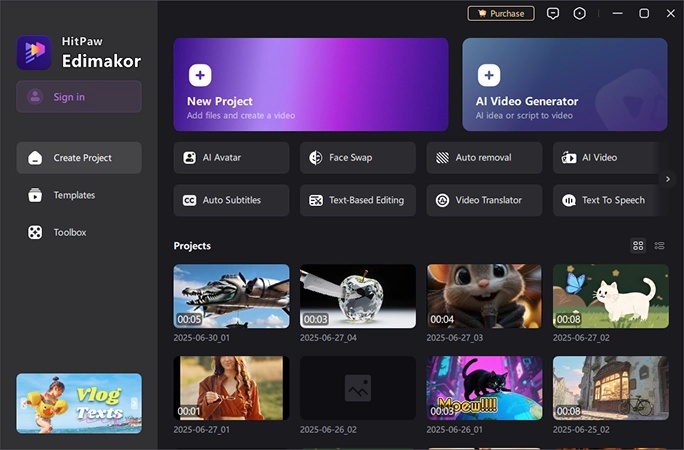
Task: Click the Sign in button
Action: tap(79, 96)
